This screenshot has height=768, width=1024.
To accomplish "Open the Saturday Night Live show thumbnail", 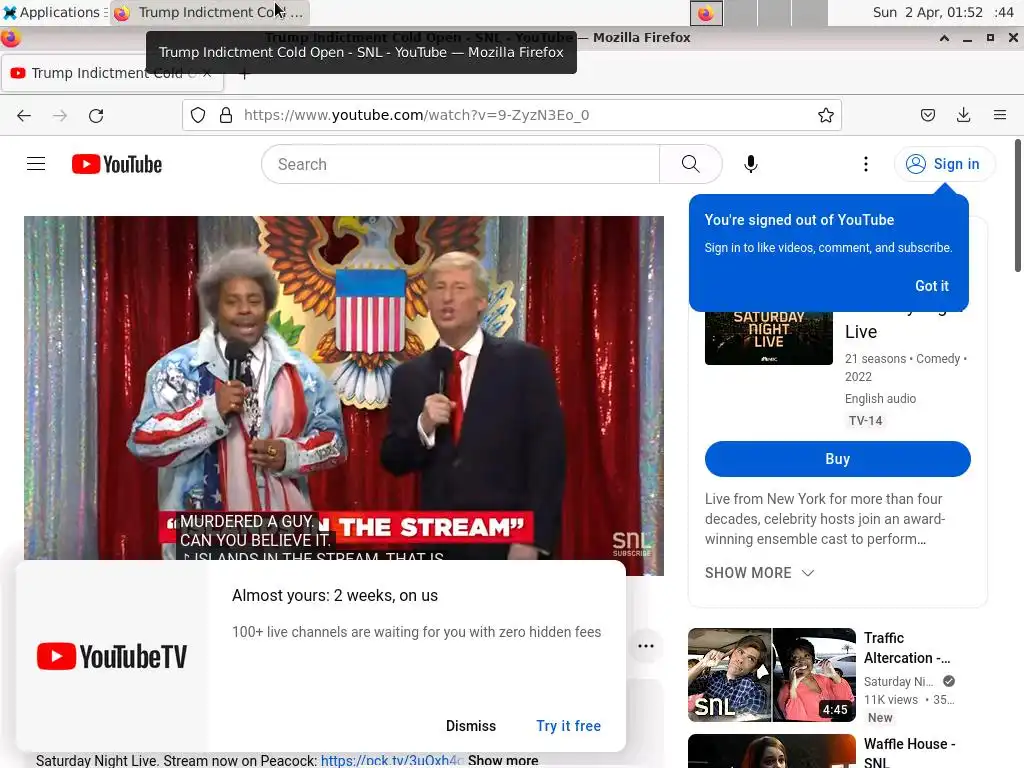I will pyautogui.click(x=769, y=338).
